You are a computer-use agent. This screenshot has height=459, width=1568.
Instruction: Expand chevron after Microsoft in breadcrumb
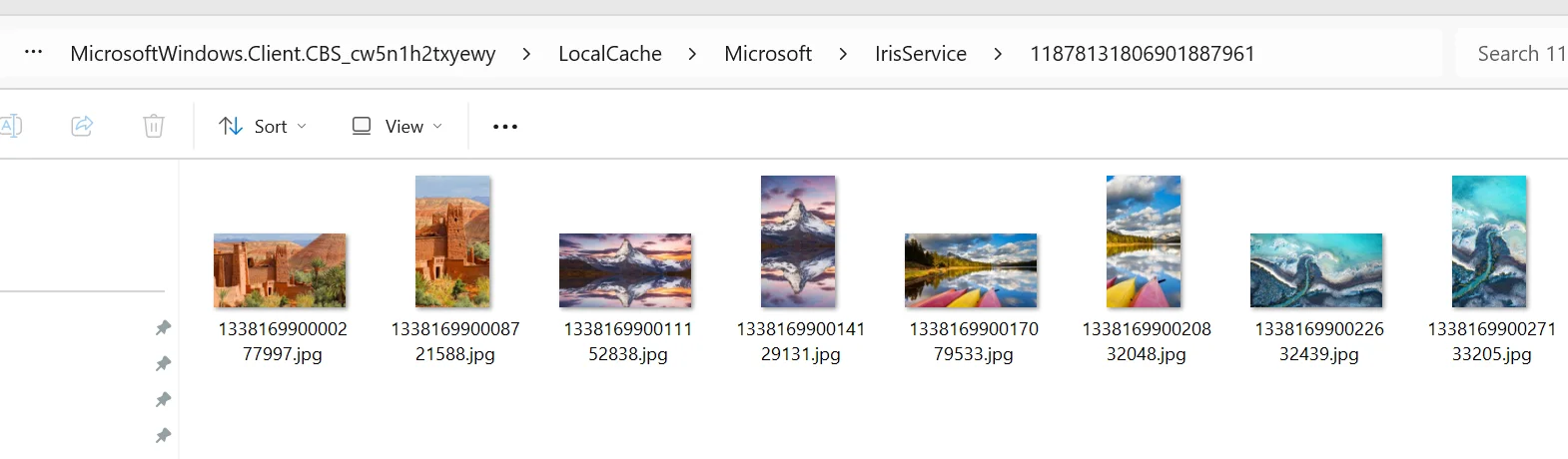point(843,54)
